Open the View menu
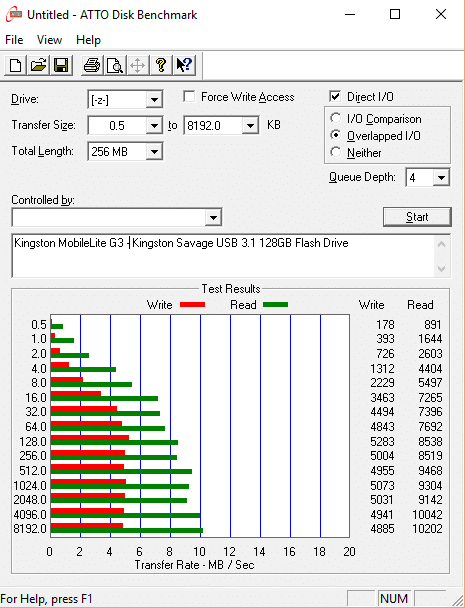The height and width of the screenshot is (608, 465). pyautogui.click(x=49, y=40)
